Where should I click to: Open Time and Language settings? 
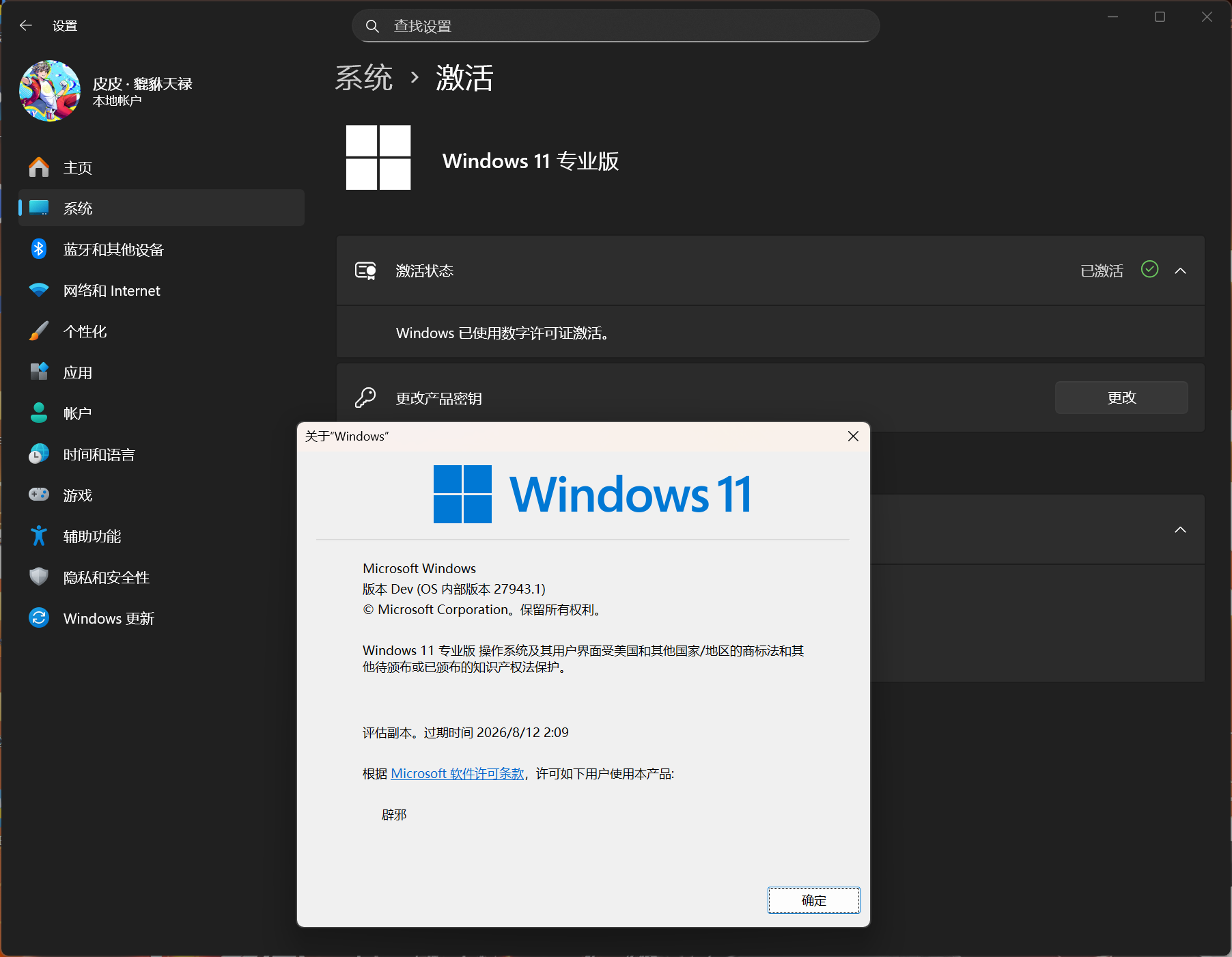[x=39, y=454]
